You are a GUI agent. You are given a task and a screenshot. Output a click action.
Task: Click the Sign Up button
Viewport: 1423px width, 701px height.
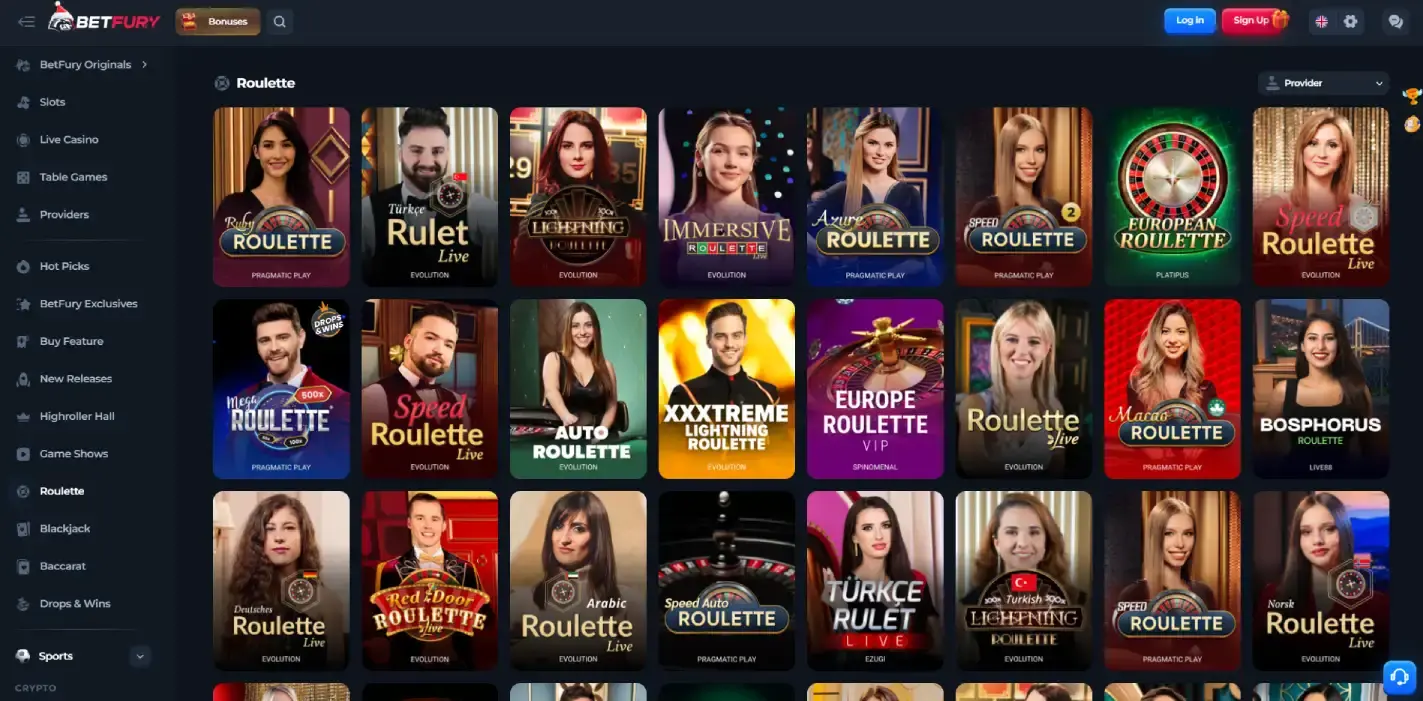point(1254,21)
